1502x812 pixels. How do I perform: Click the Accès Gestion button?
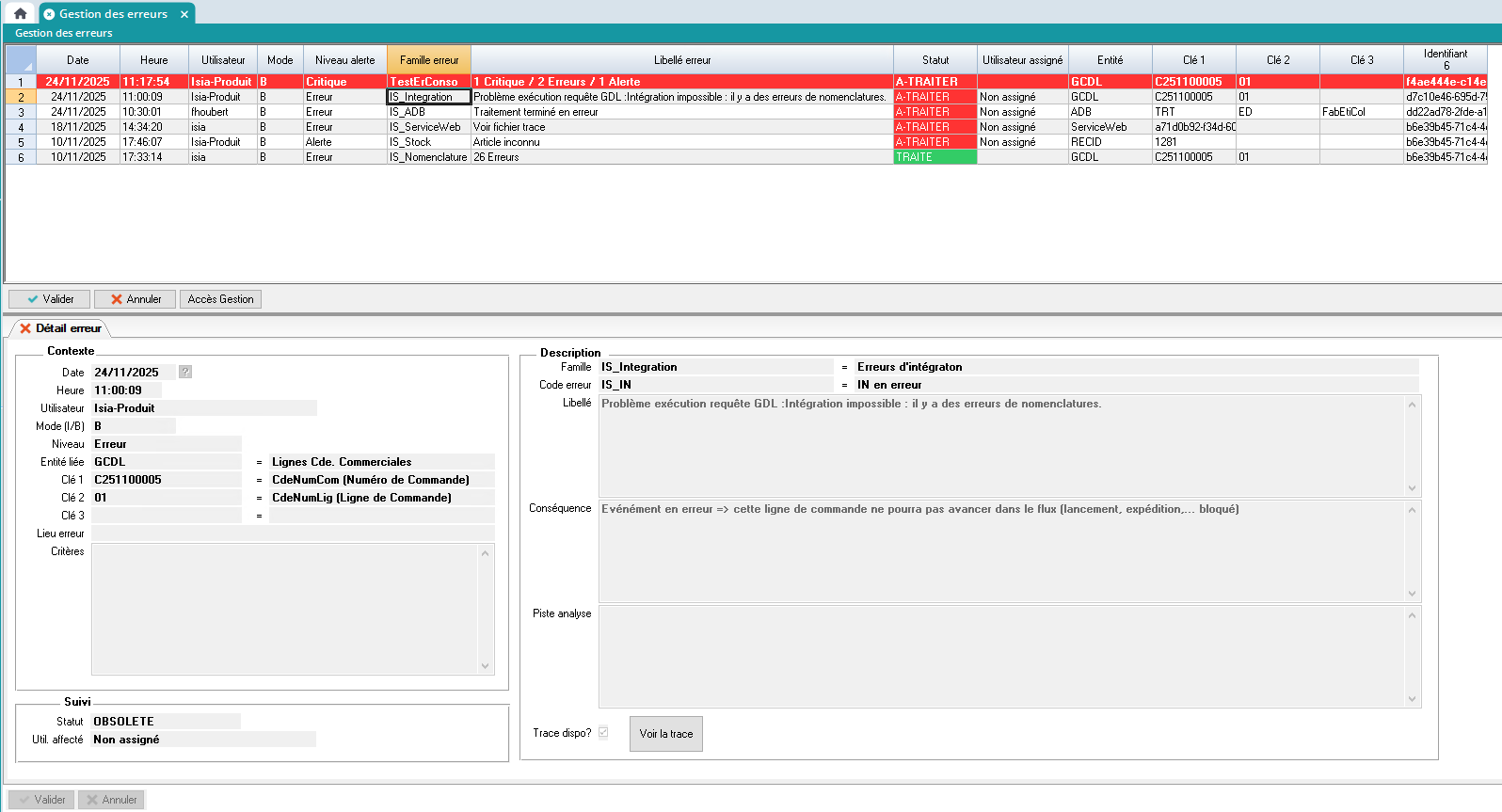click(x=220, y=299)
